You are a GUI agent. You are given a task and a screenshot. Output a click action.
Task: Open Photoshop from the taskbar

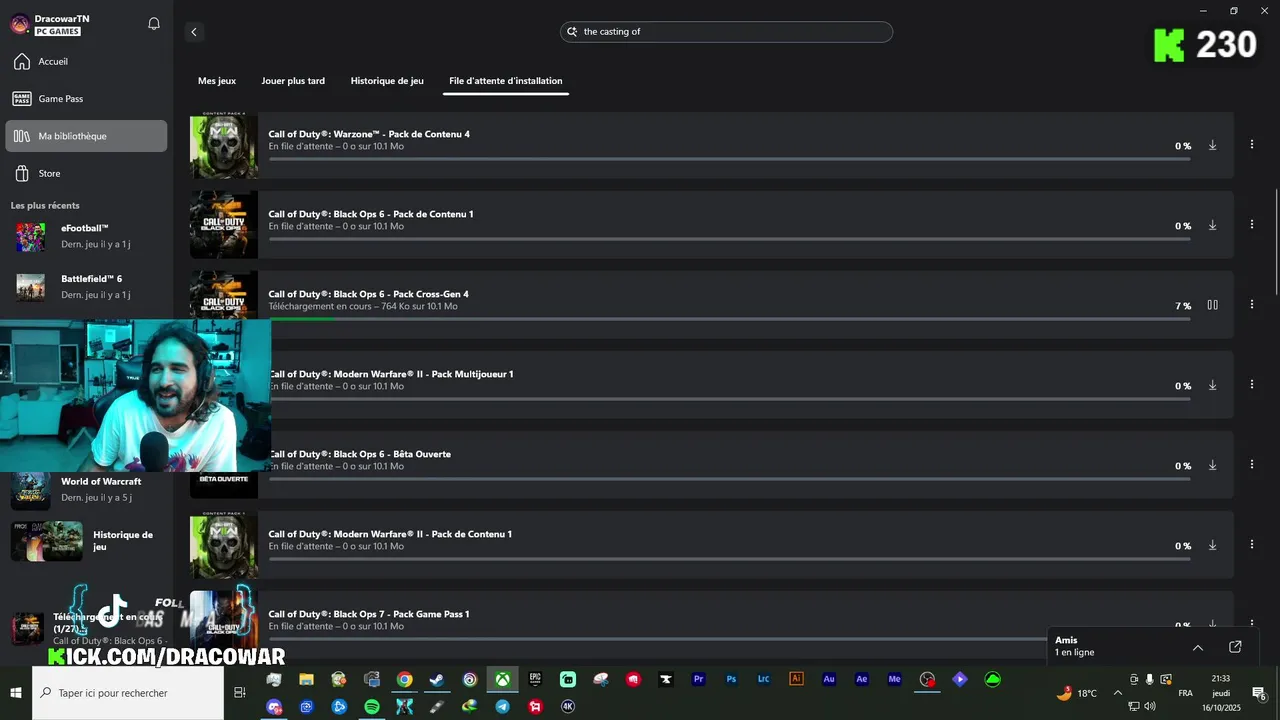(731, 680)
